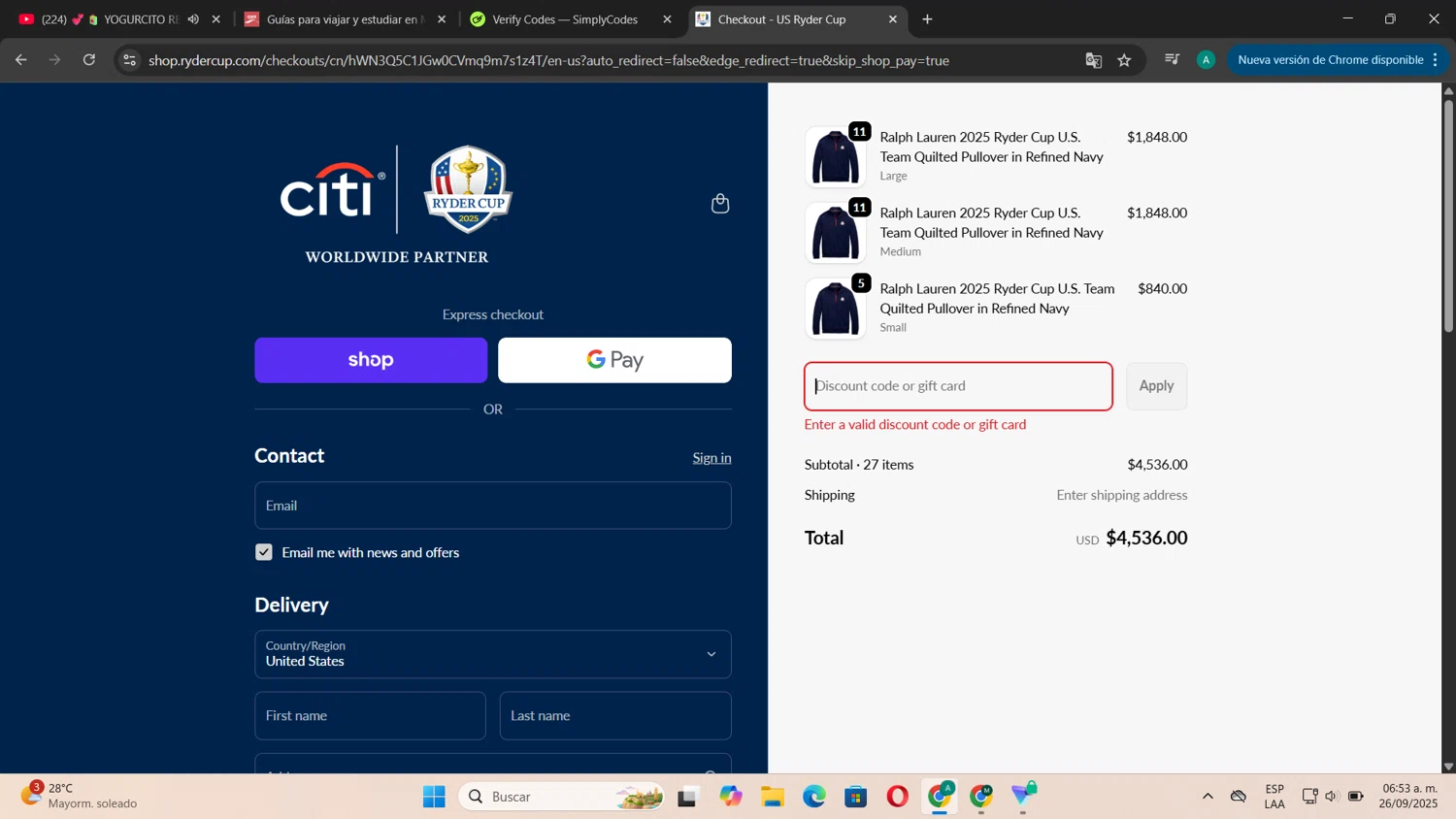Go back with the browser back arrow
The width and height of the screenshot is (1456, 819).
pyautogui.click(x=20, y=60)
